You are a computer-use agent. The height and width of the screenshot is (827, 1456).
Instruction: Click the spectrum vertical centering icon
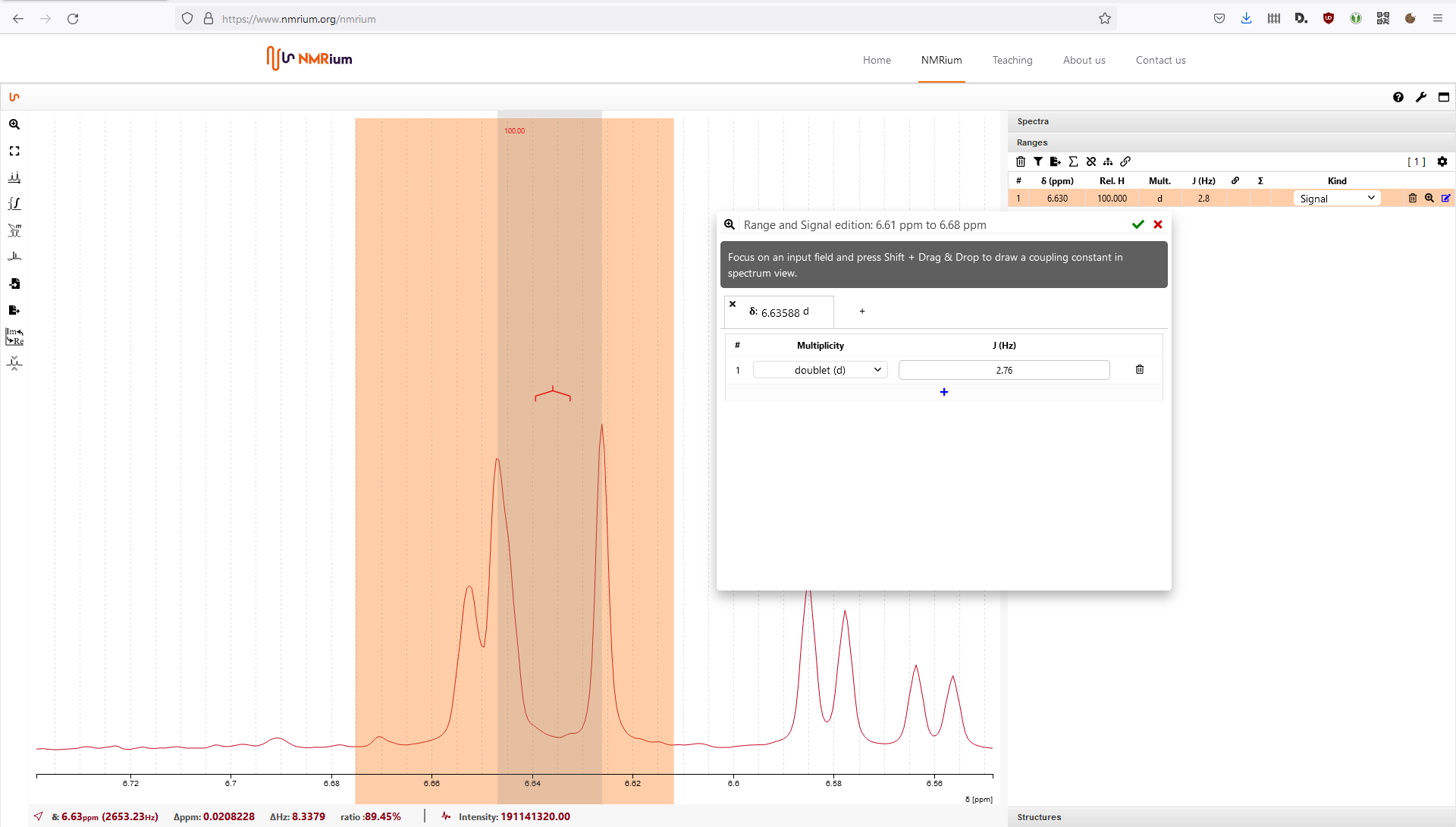click(x=14, y=363)
